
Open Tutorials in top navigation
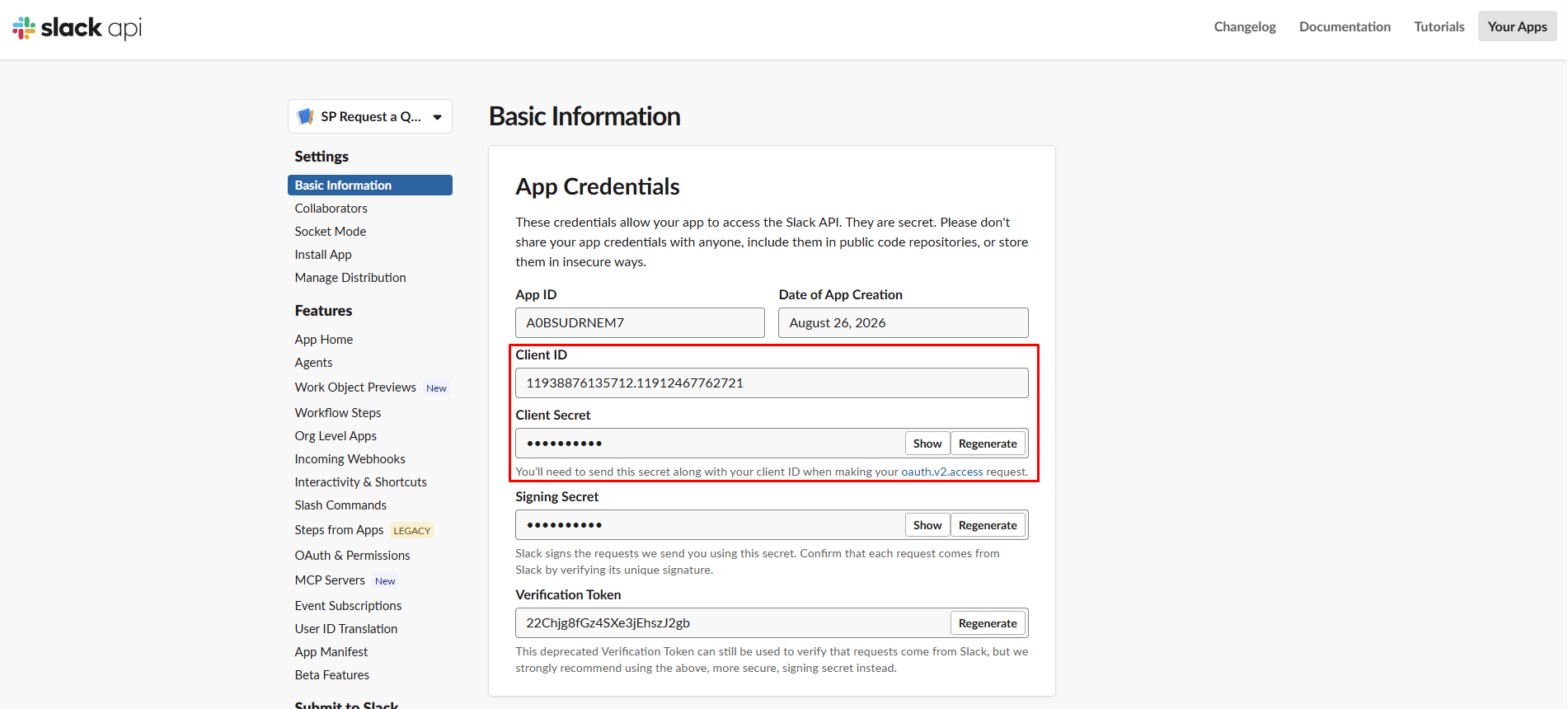[1439, 26]
